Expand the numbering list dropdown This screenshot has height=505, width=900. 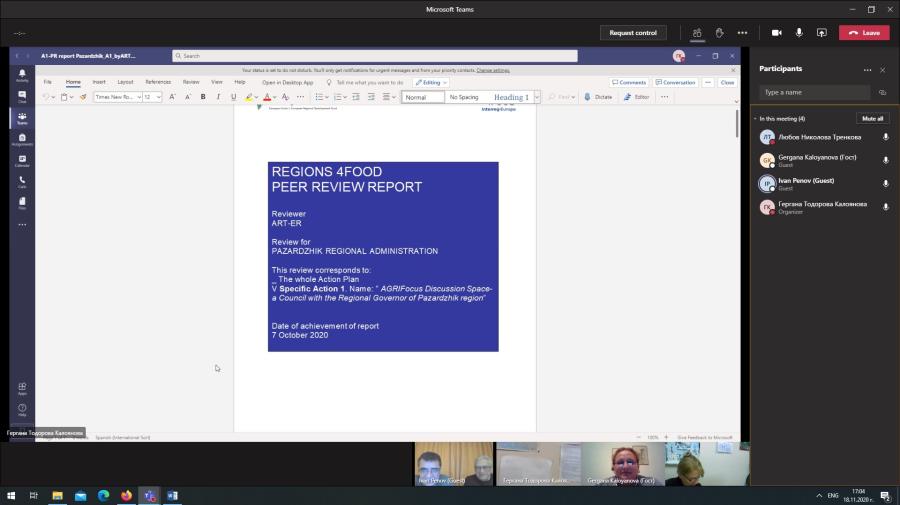coord(345,97)
